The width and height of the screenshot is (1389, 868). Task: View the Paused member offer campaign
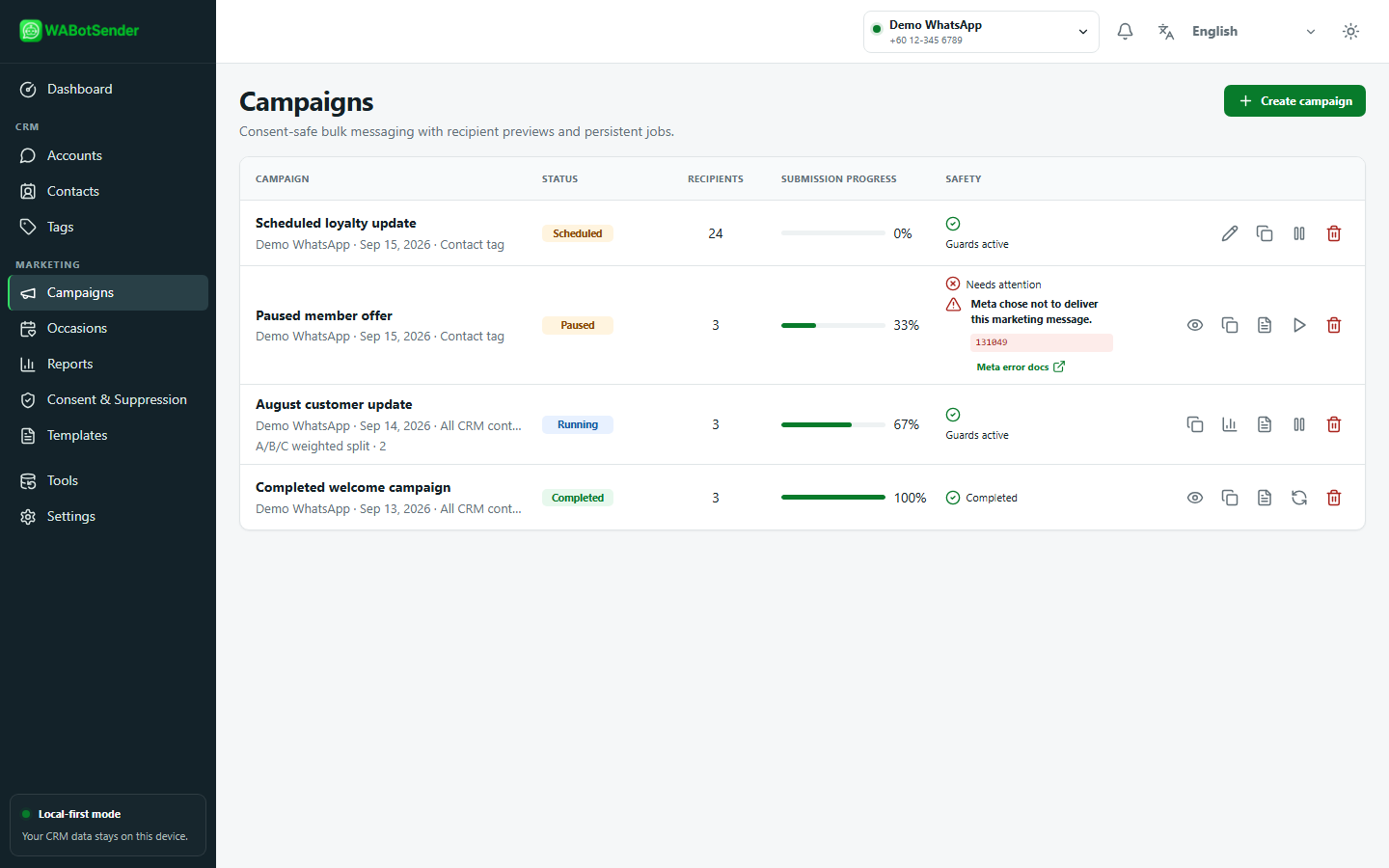tap(1195, 325)
